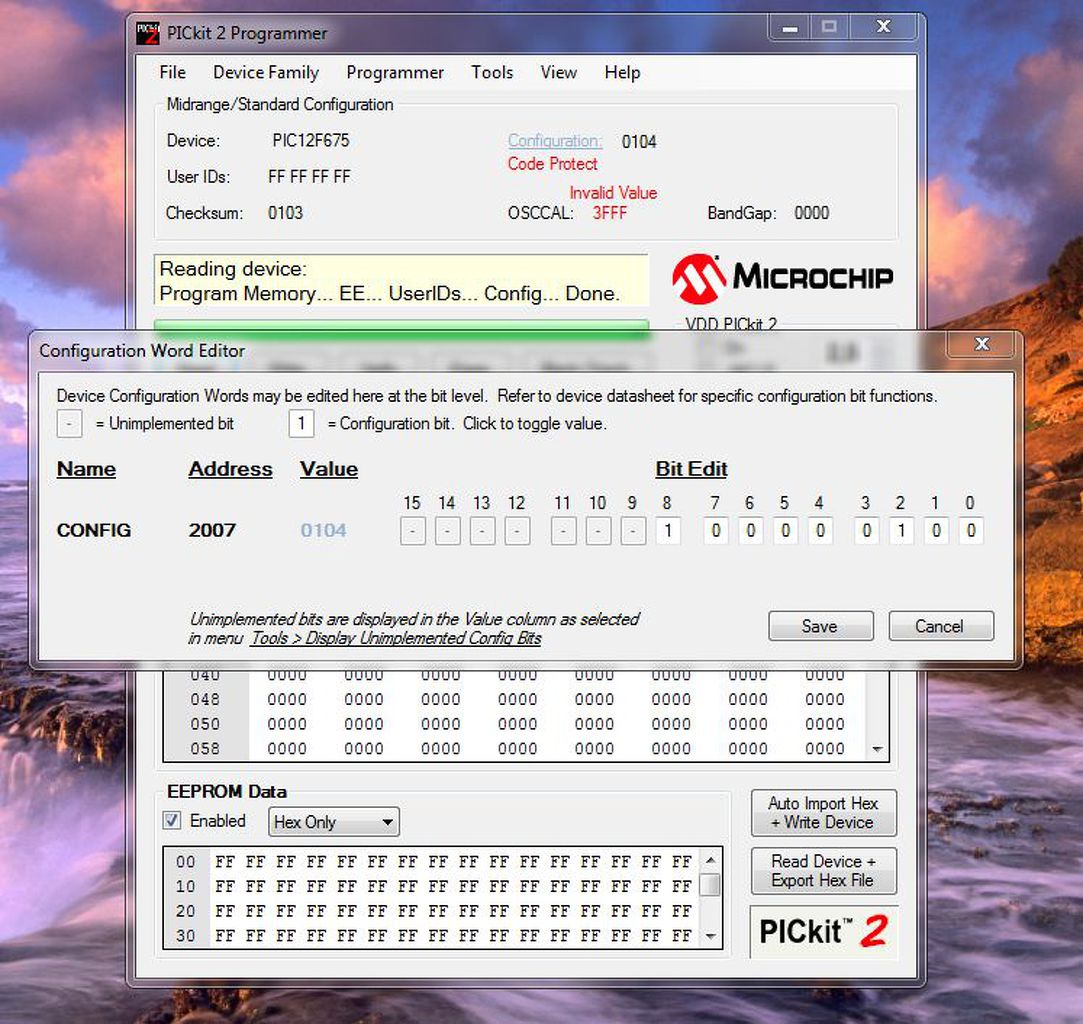
Task: Click the User IDs value FF FF FF FF
Action: tap(309, 177)
